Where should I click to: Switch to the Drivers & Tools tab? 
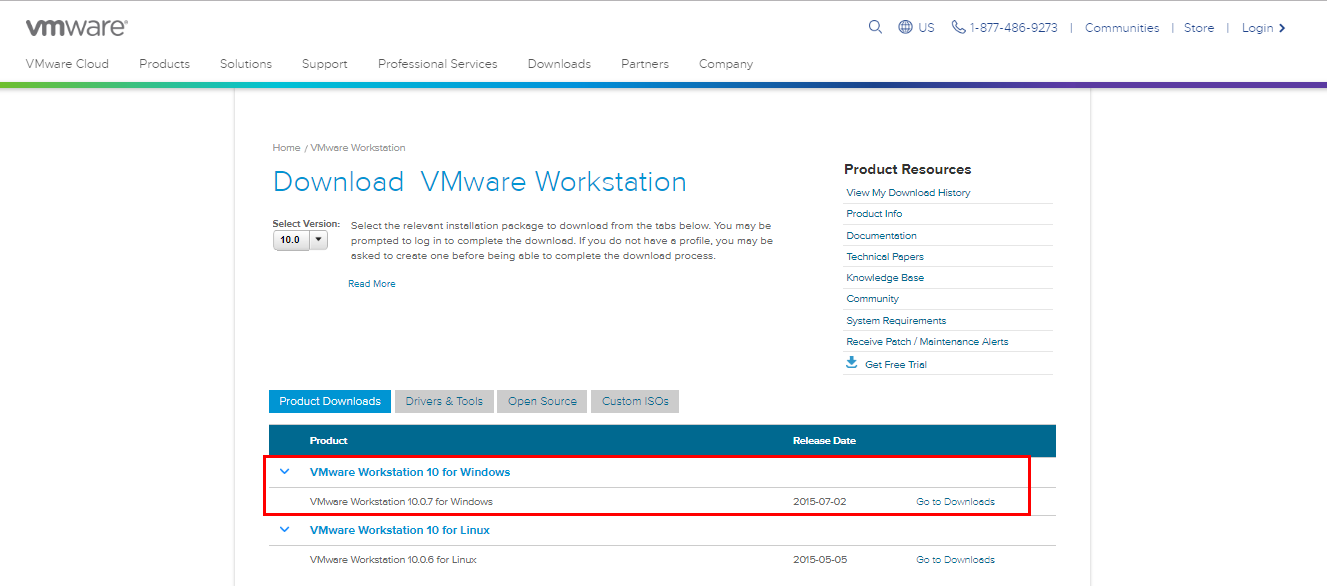point(444,401)
